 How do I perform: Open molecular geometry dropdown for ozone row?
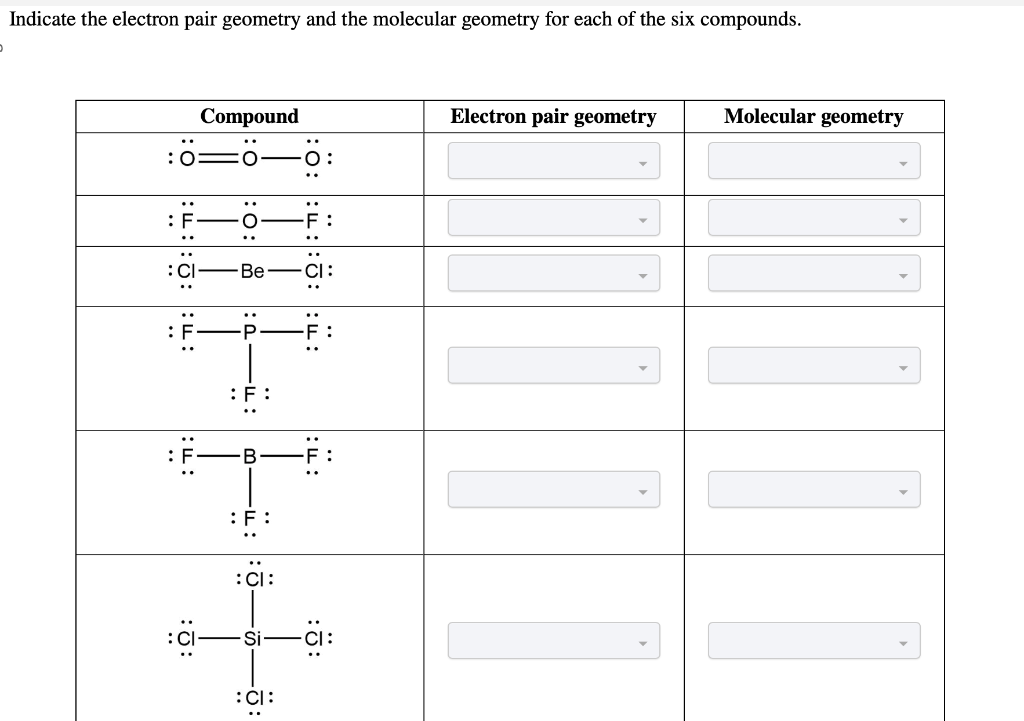814,161
